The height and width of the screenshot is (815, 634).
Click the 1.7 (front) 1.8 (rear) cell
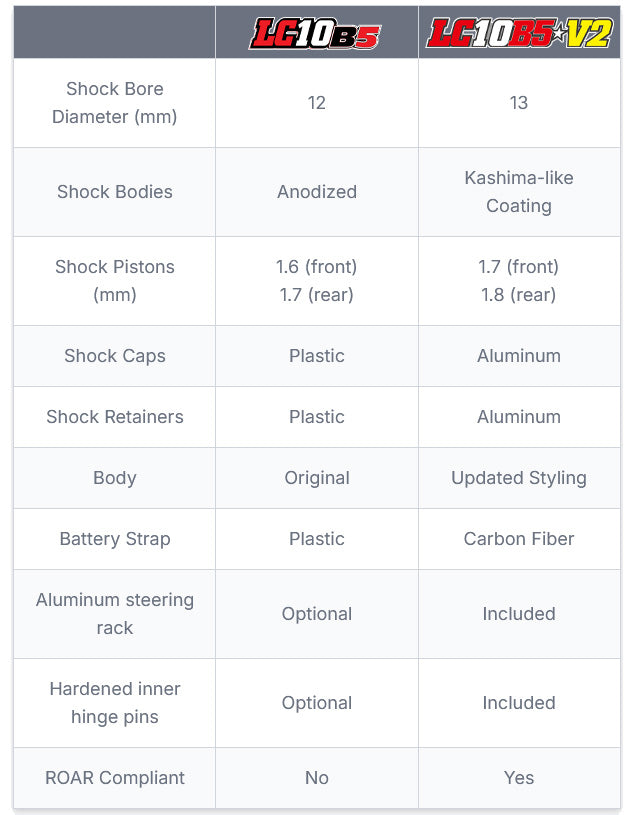(x=519, y=281)
